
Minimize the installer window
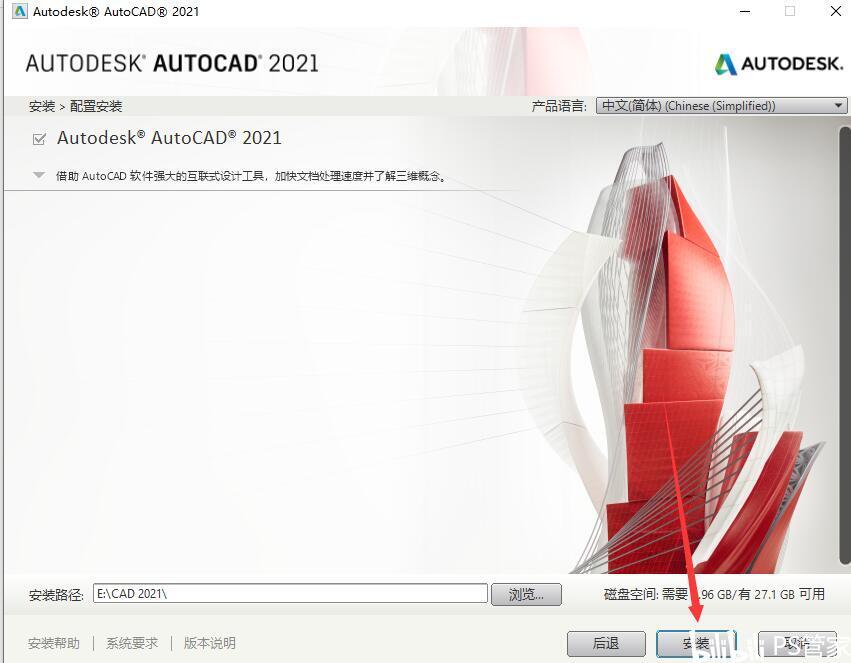tap(746, 11)
